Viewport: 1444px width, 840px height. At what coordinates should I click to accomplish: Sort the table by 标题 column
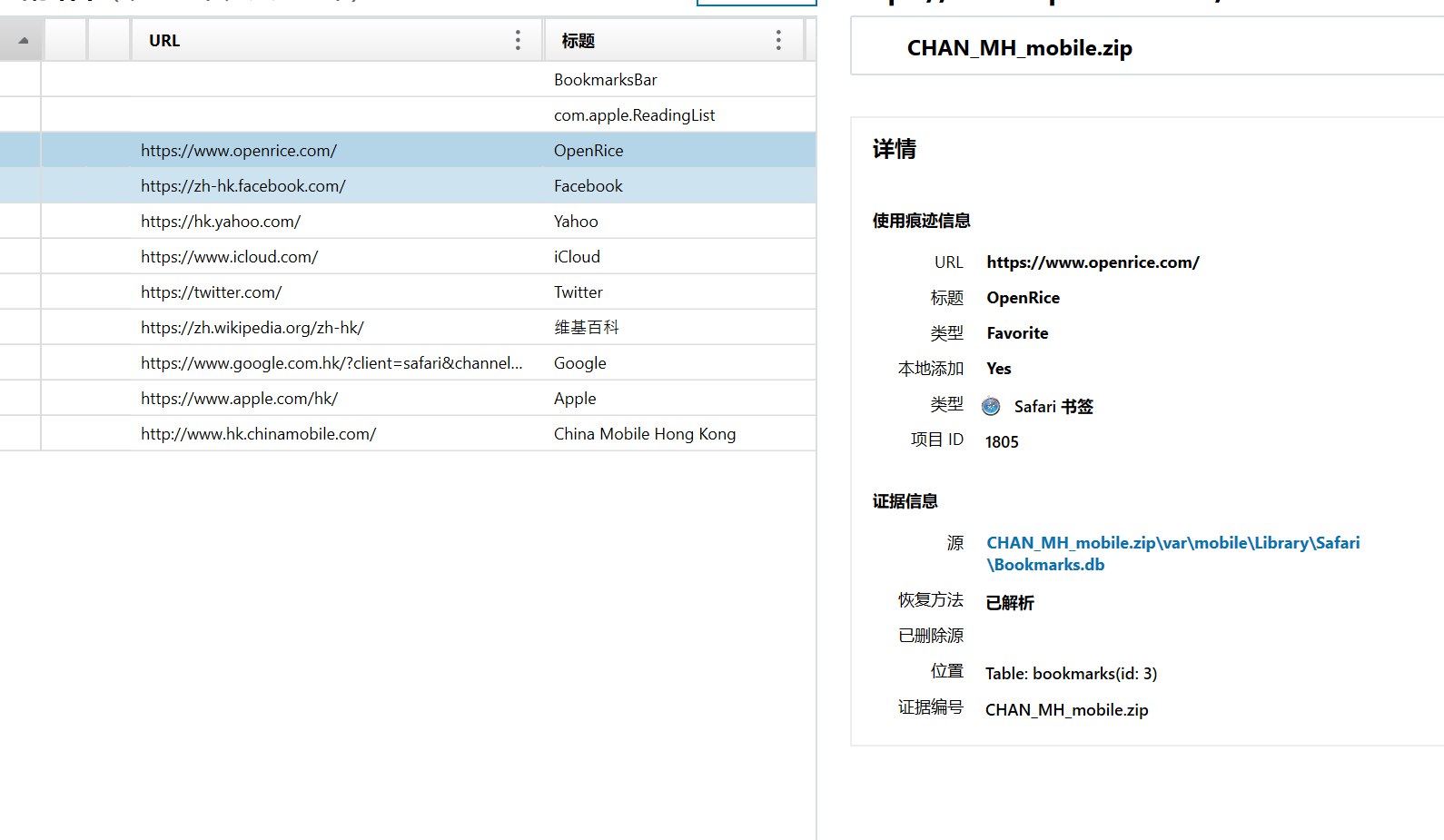pos(579,41)
